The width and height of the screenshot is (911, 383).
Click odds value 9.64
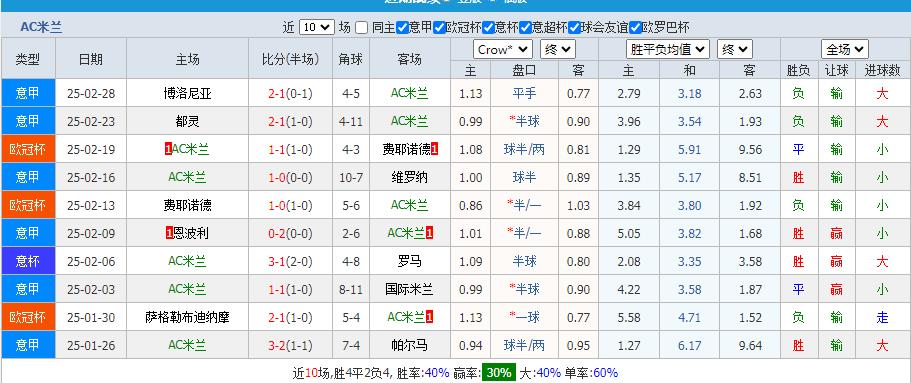click(749, 345)
